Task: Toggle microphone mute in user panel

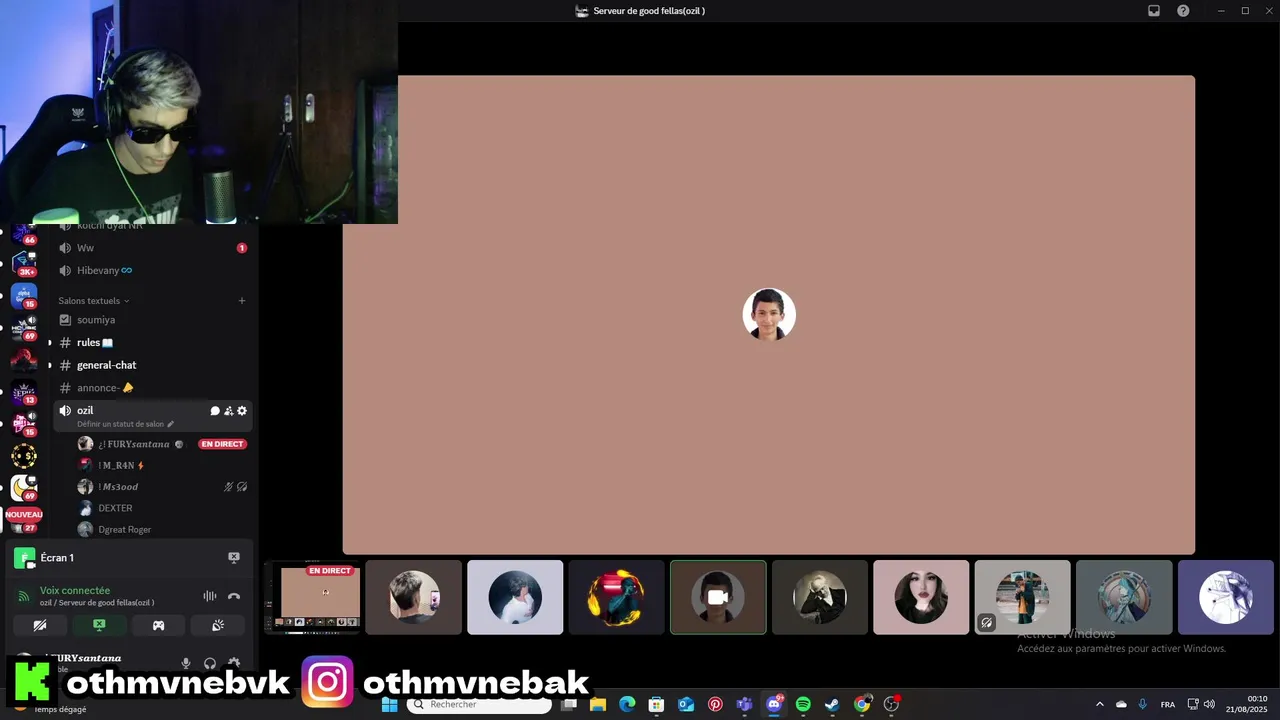Action: point(186,663)
